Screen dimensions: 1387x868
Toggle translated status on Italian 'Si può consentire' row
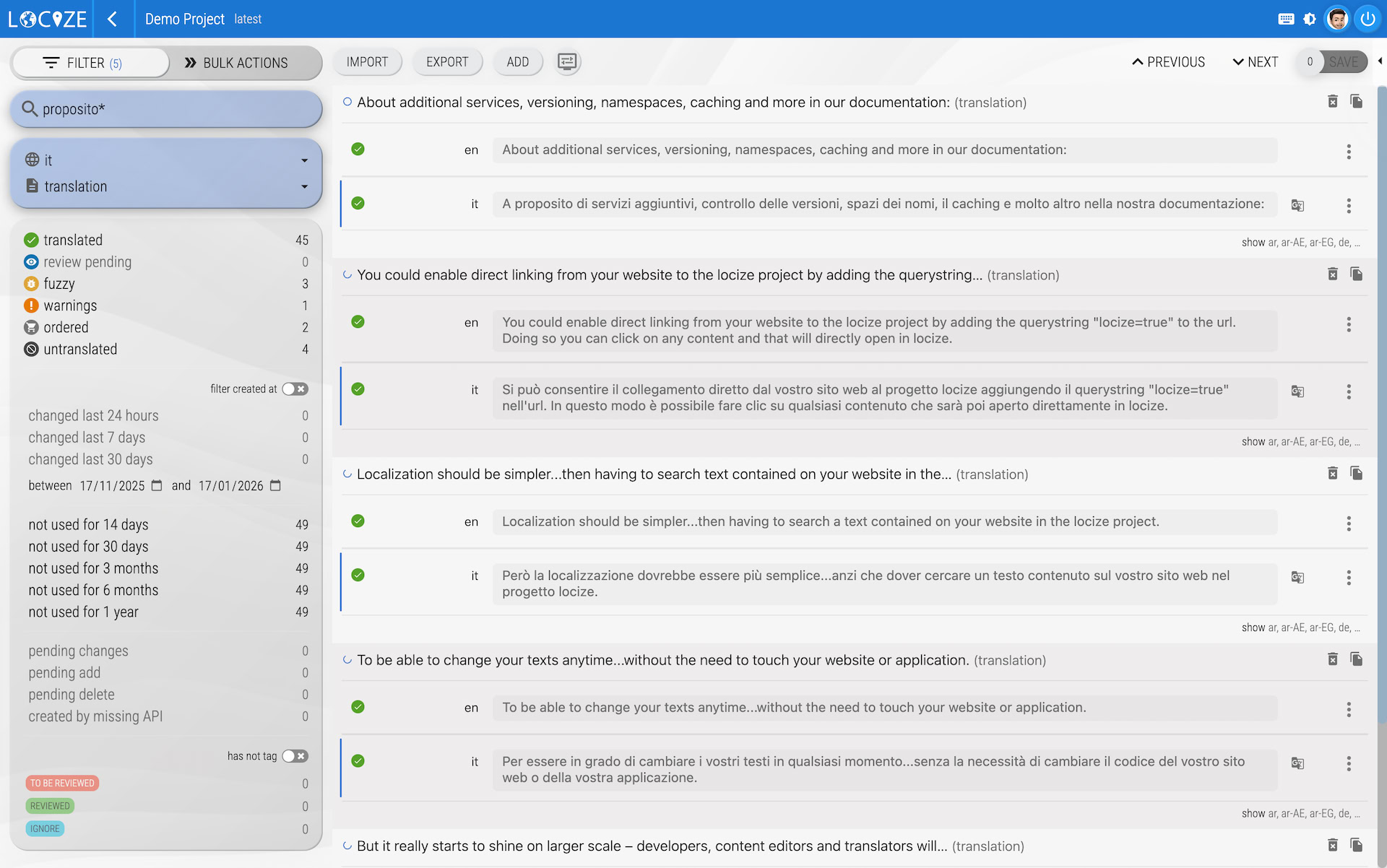tap(358, 389)
